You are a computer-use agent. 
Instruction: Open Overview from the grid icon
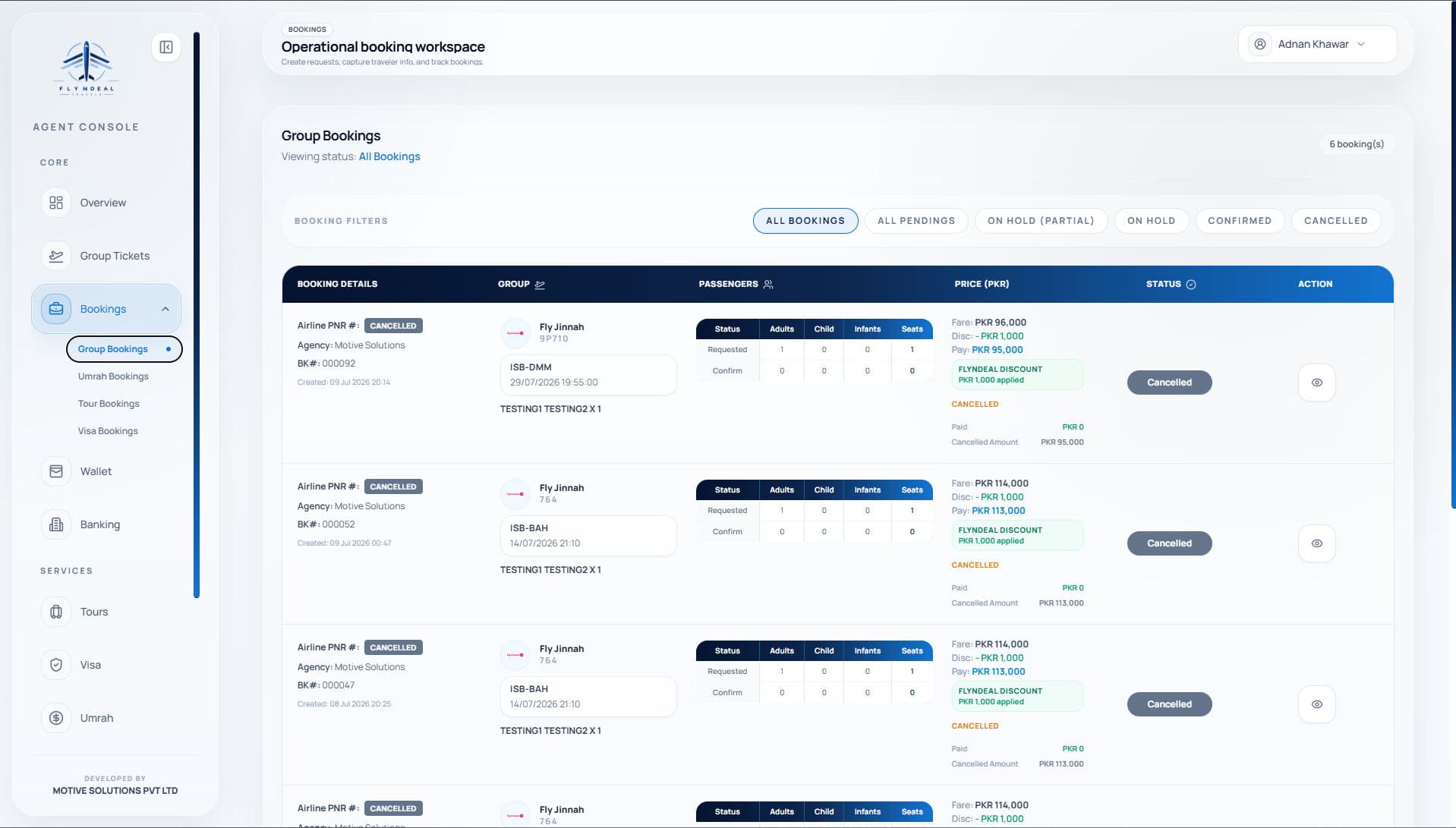(x=56, y=203)
